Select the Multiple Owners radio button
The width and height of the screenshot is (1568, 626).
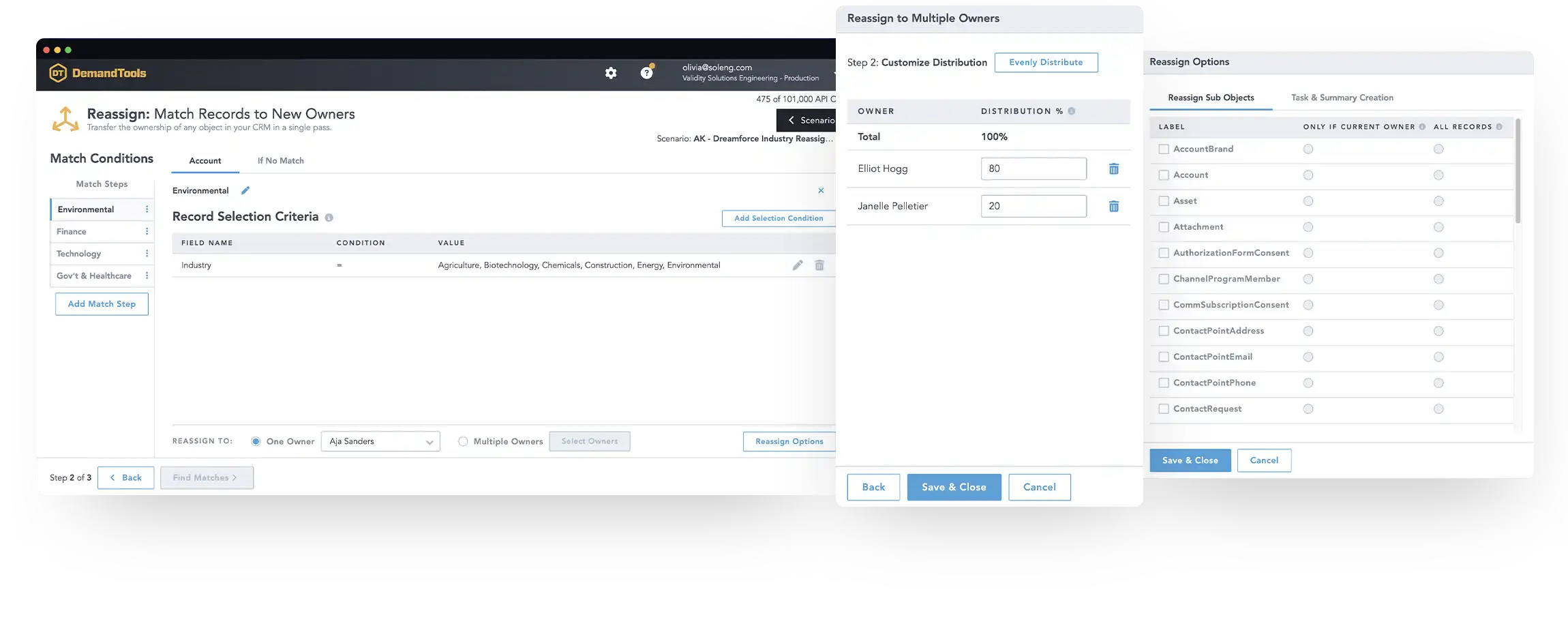pyautogui.click(x=463, y=441)
